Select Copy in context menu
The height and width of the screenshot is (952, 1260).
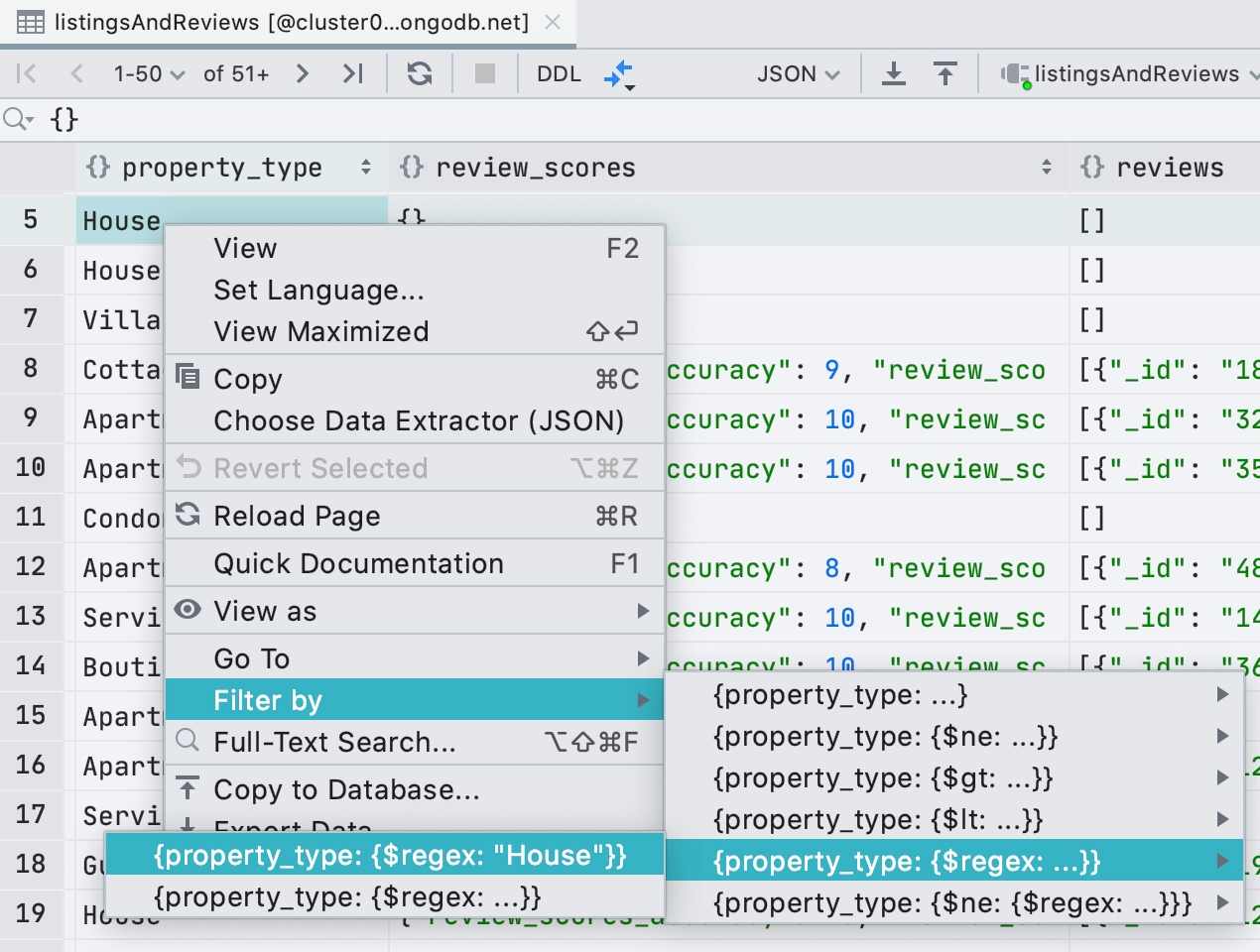pos(415,380)
